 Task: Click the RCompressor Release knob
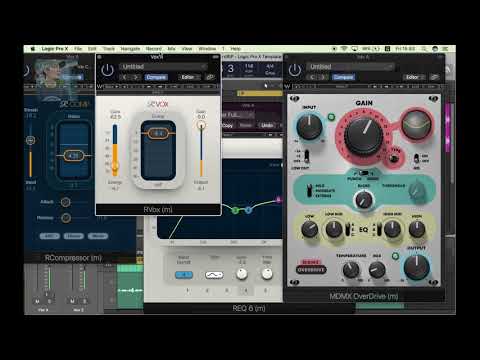pyautogui.click(x=66, y=218)
